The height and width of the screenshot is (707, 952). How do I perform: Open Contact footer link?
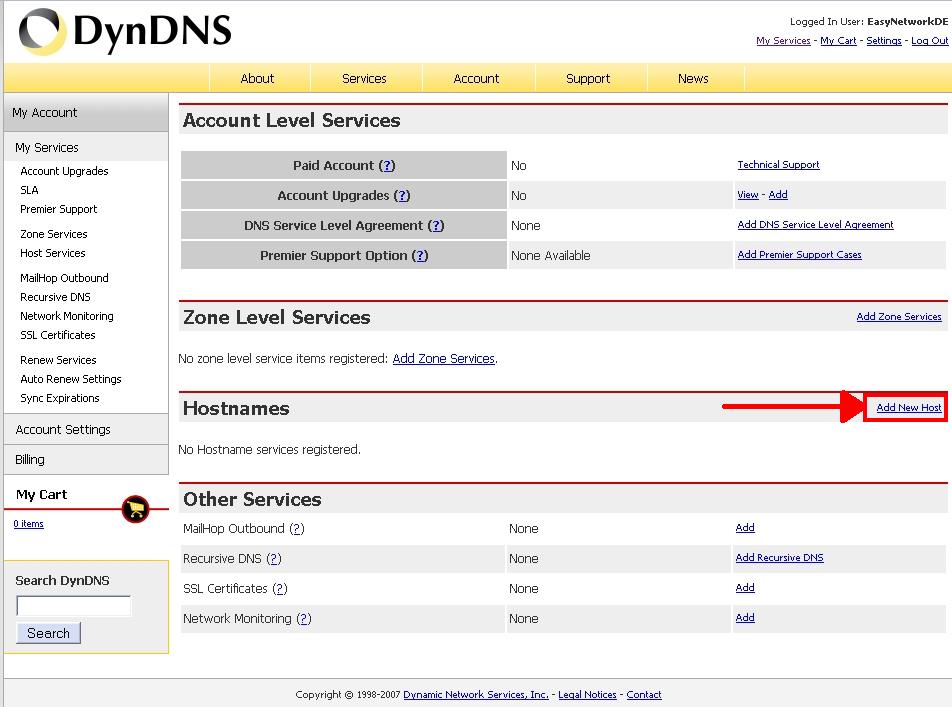pos(644,694)
